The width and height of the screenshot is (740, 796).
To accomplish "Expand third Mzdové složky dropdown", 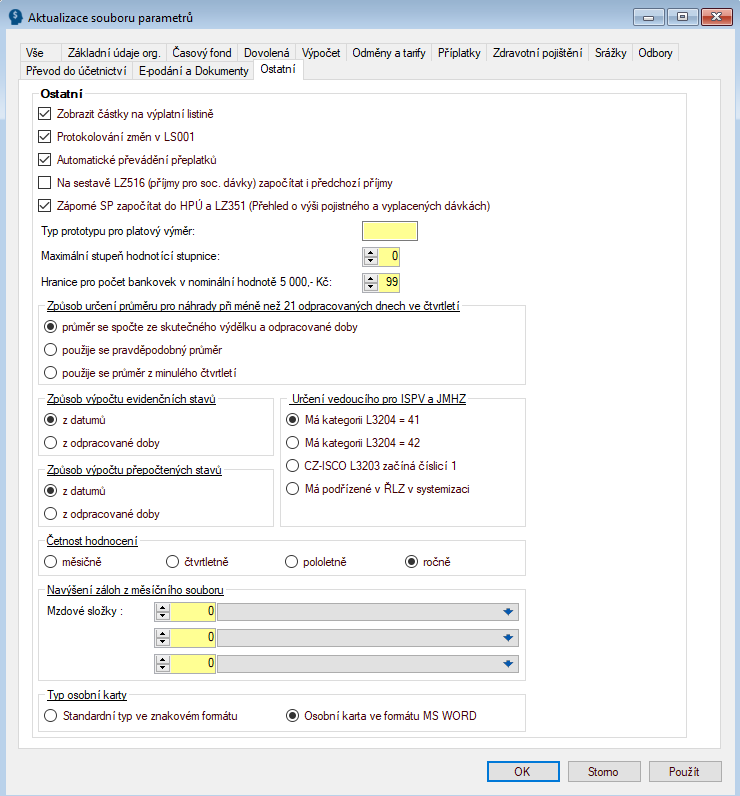I will [x=508, y=663].
